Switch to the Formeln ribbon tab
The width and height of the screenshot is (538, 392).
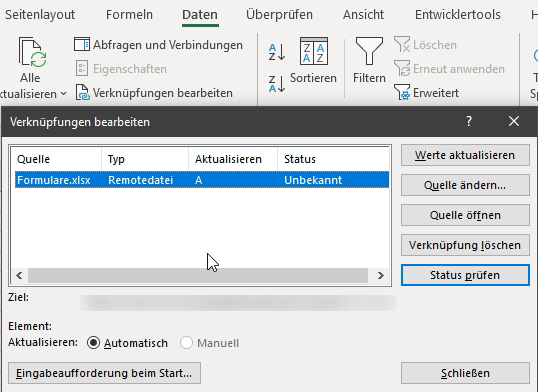tap(129, 14)
